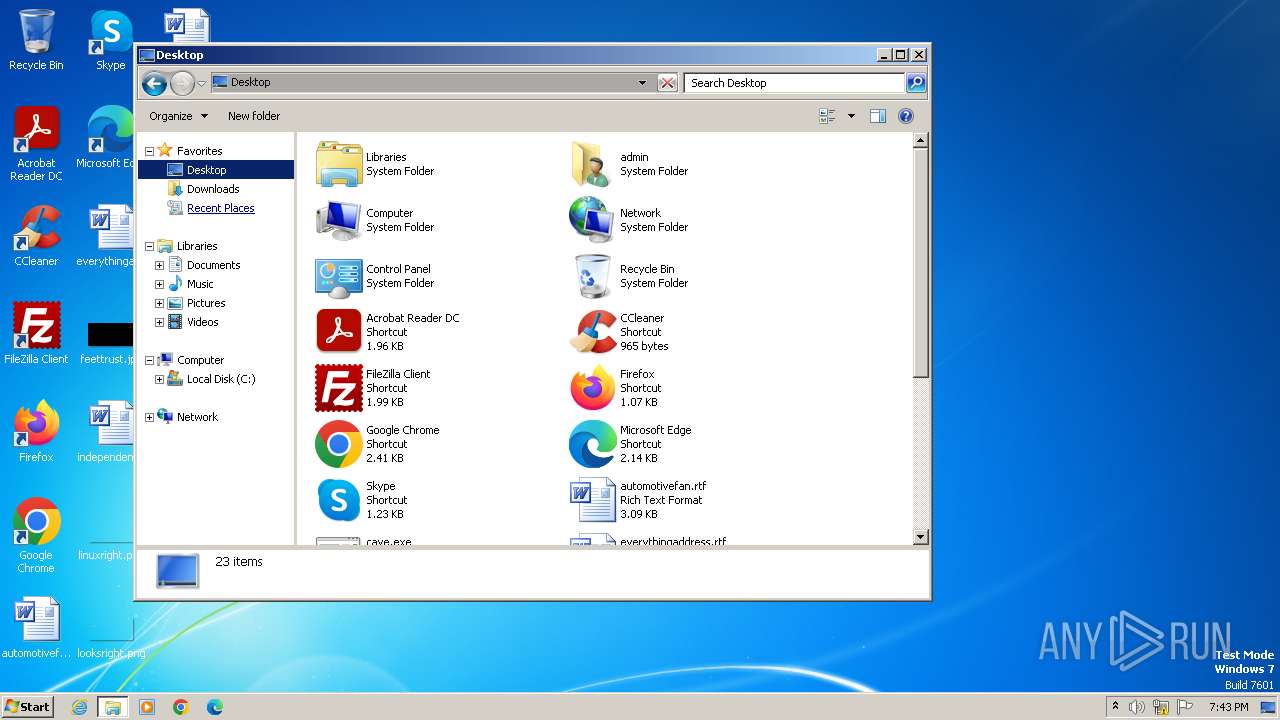
Task: Expand the Music library node
Action: click(159, 284)
